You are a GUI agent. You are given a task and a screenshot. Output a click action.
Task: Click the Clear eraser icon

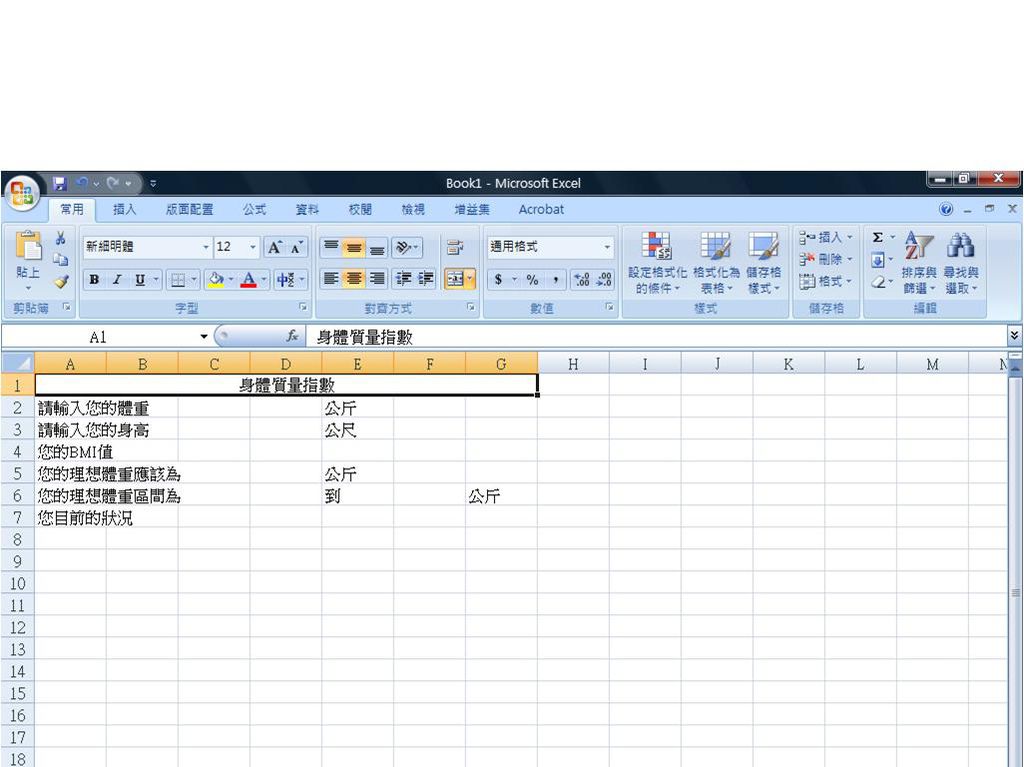point(878,282)
